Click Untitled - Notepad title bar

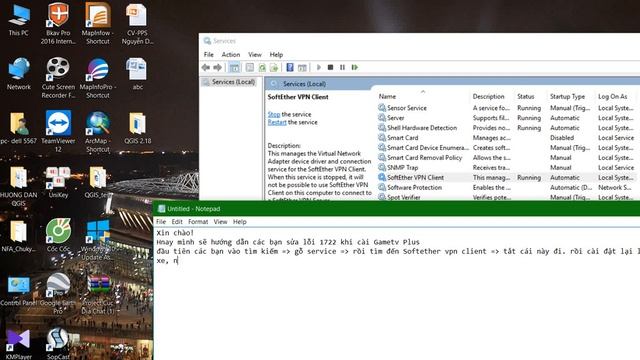click(x=397, y=209)
